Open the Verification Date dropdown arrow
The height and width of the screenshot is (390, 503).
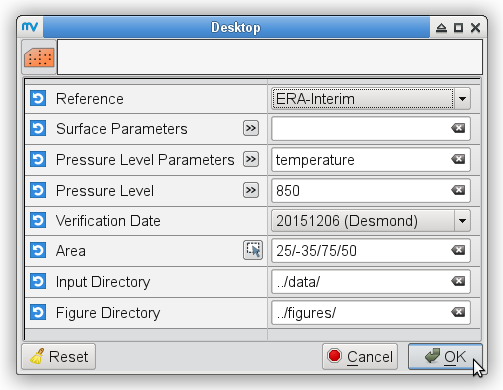click(x=462, y=221)
